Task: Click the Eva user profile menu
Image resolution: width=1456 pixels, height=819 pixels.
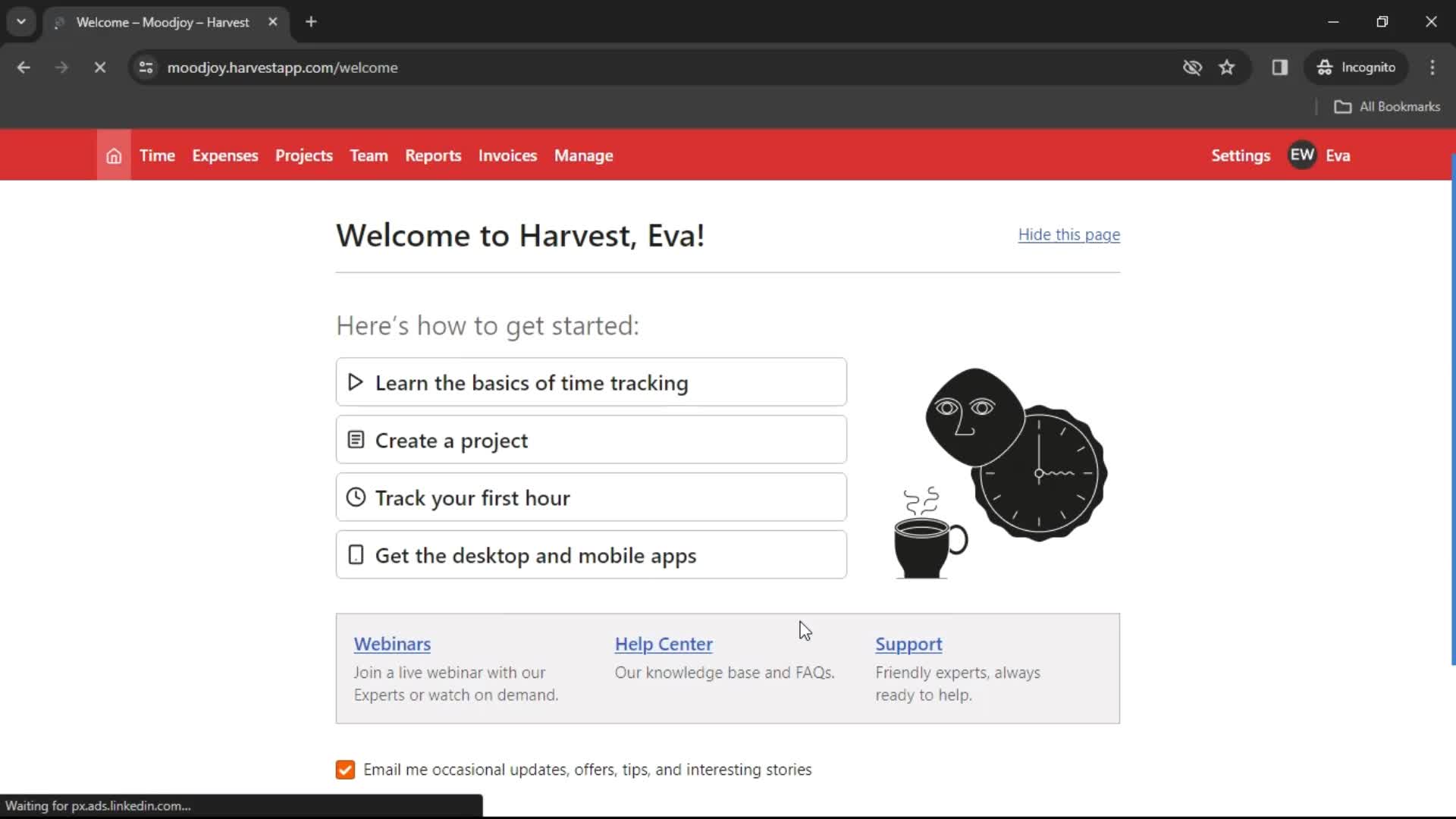Action: click(1319, 155)
